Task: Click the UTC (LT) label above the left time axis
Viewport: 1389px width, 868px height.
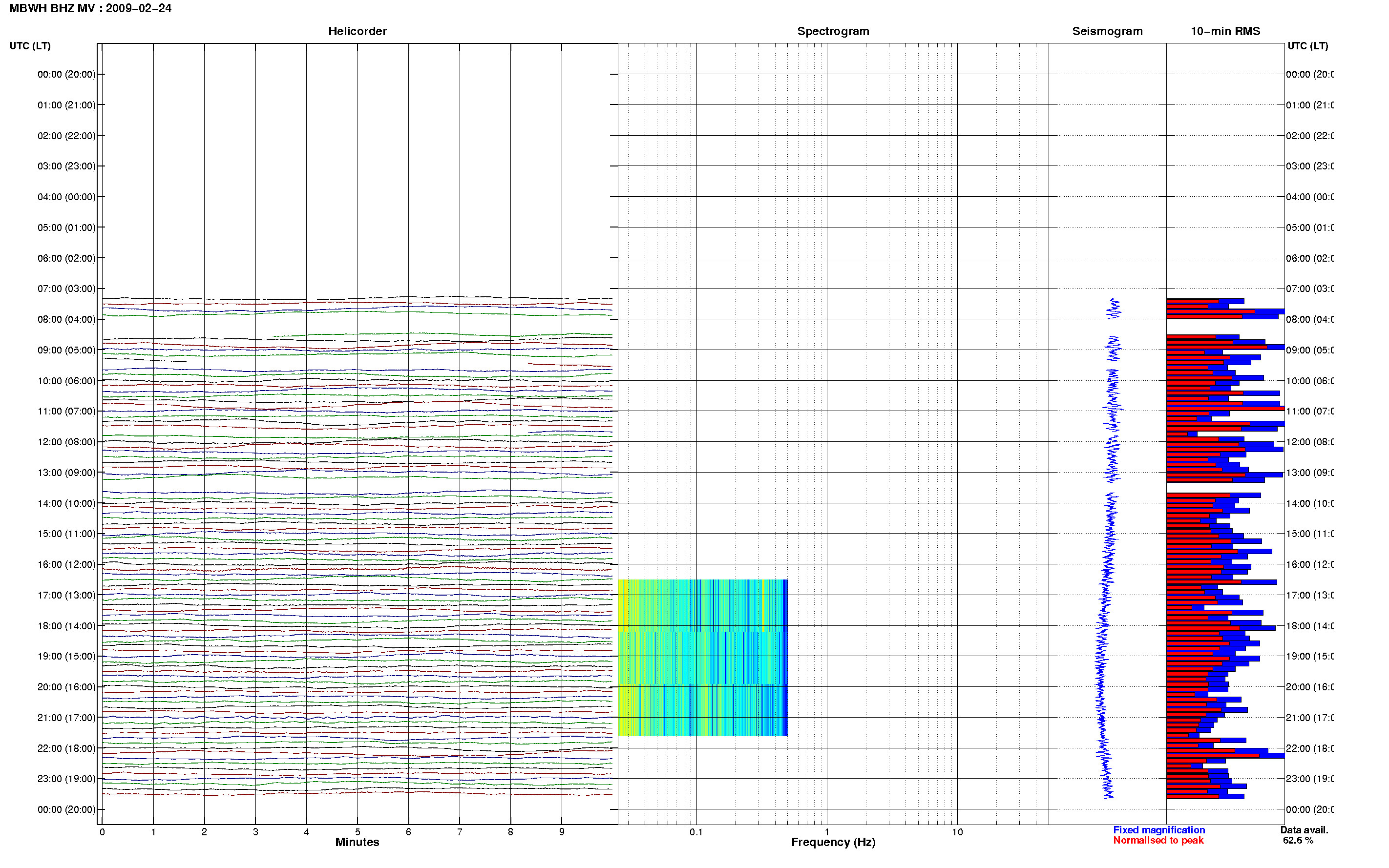Action: tap(30, 45)
